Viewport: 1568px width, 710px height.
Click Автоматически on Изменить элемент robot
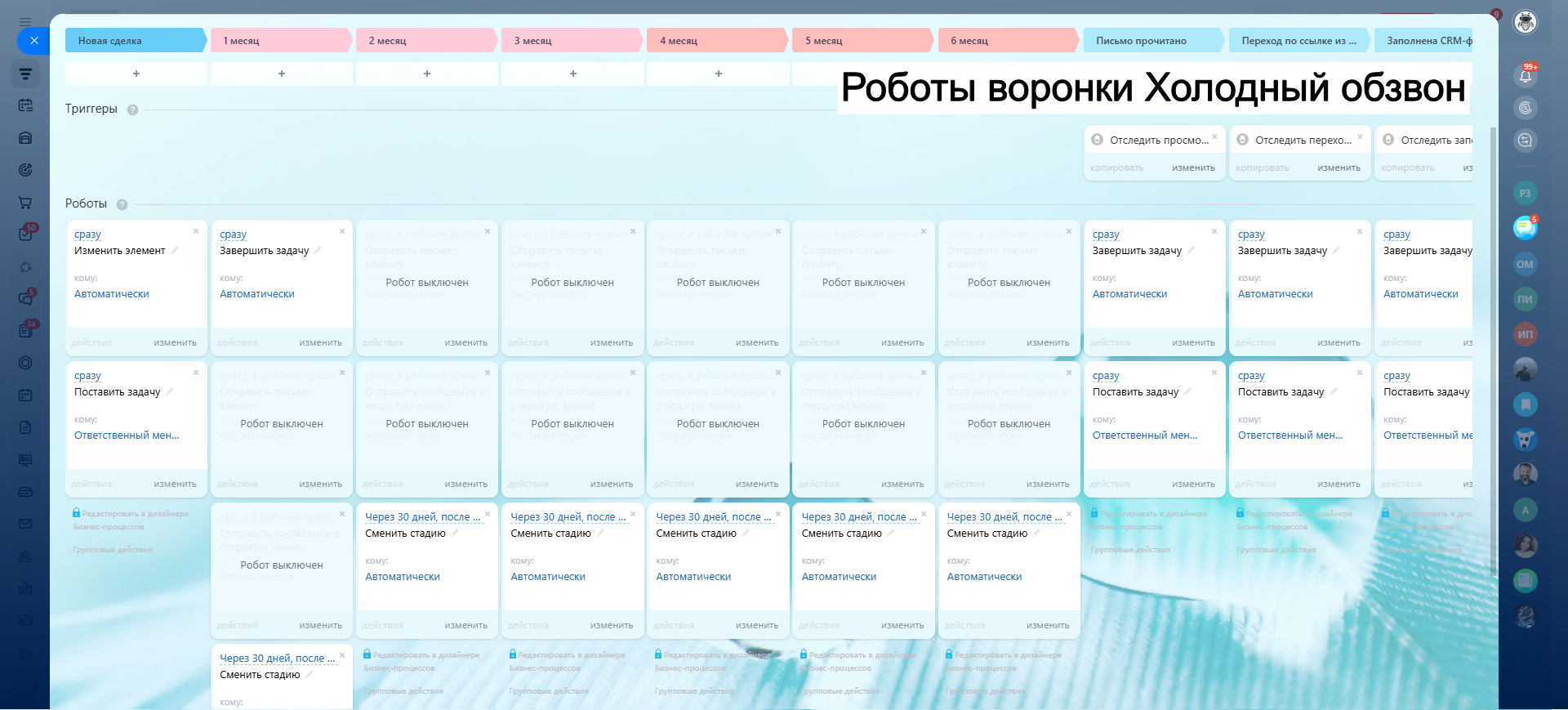[112, 294]
